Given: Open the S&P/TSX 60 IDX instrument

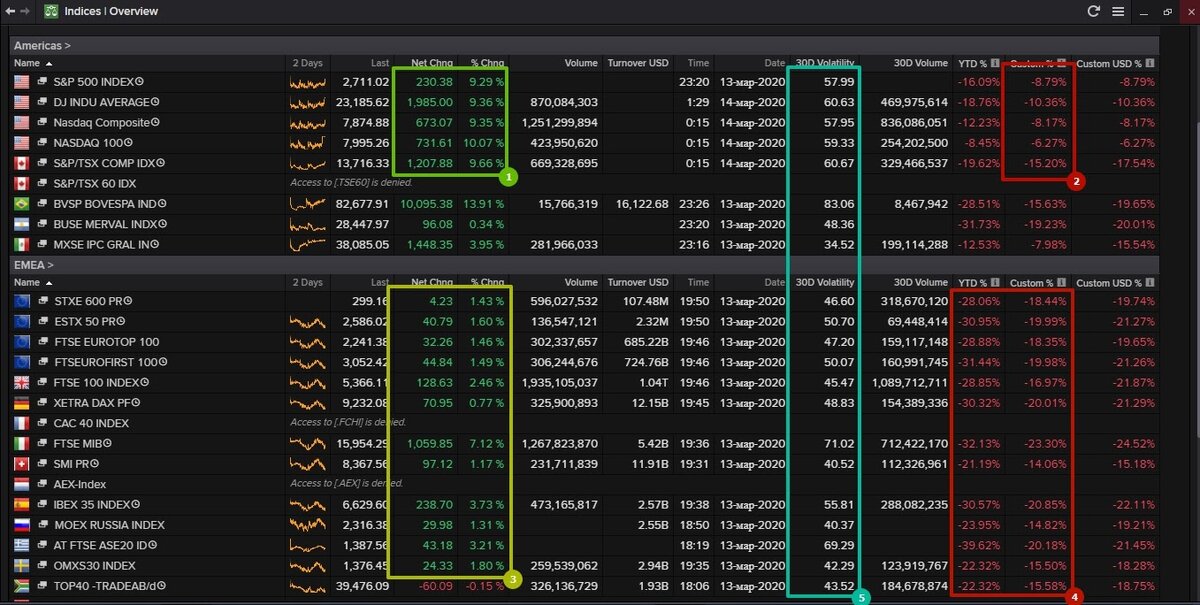Looking at the screenshot, I should tap(95, 184).
